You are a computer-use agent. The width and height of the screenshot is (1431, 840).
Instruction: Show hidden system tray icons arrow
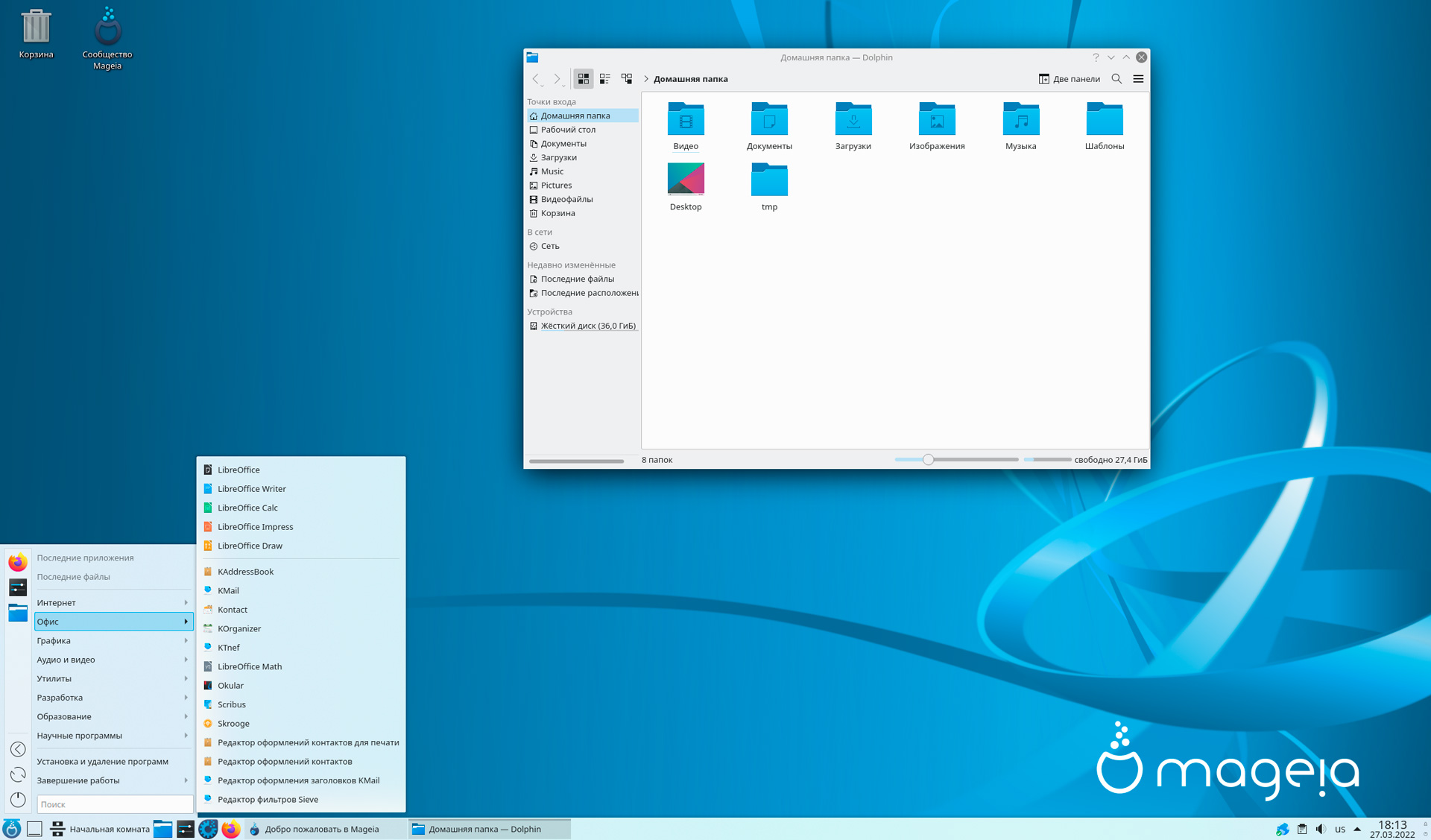point(1357,829)
